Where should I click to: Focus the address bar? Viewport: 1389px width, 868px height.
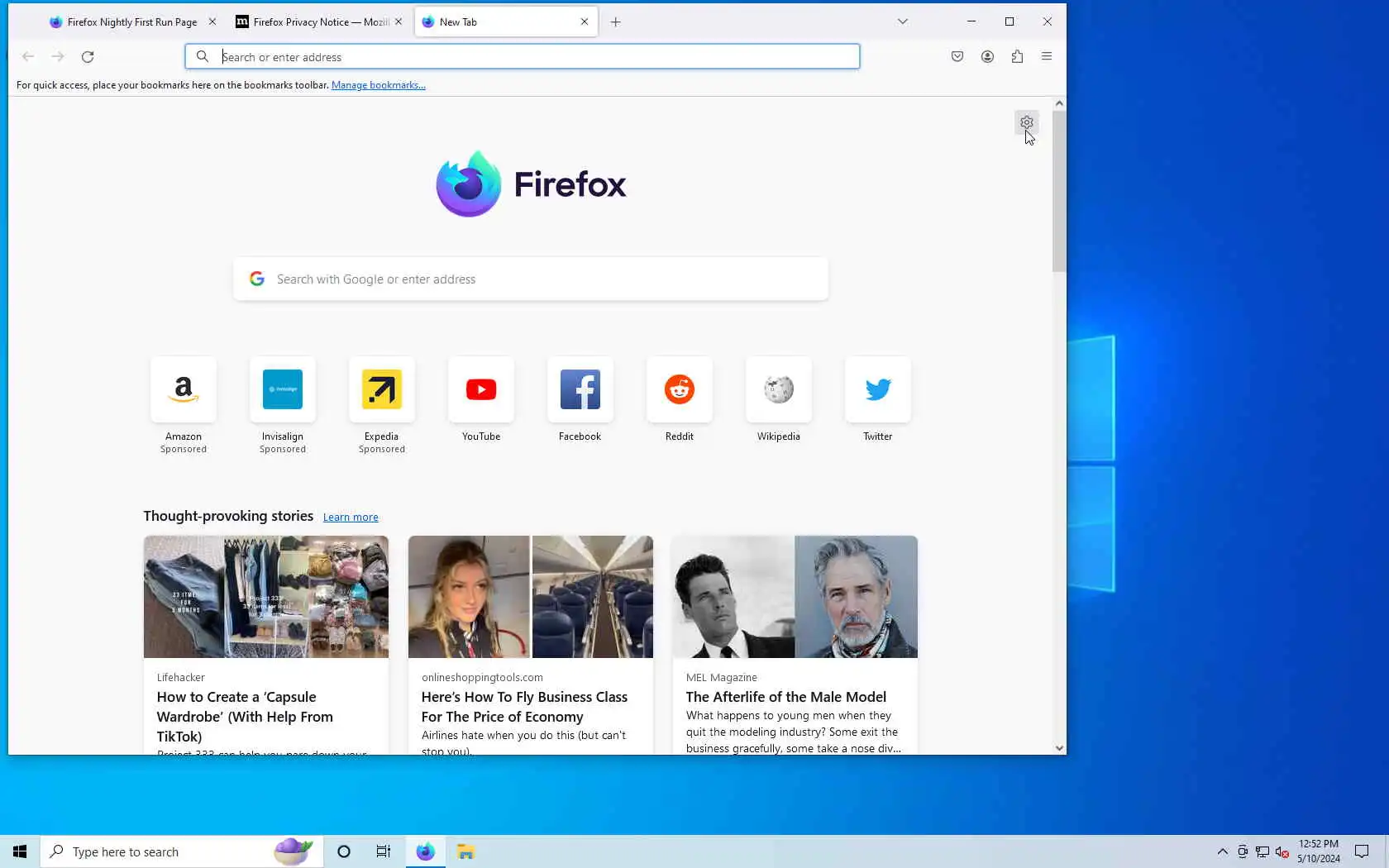tap(523, 57)
